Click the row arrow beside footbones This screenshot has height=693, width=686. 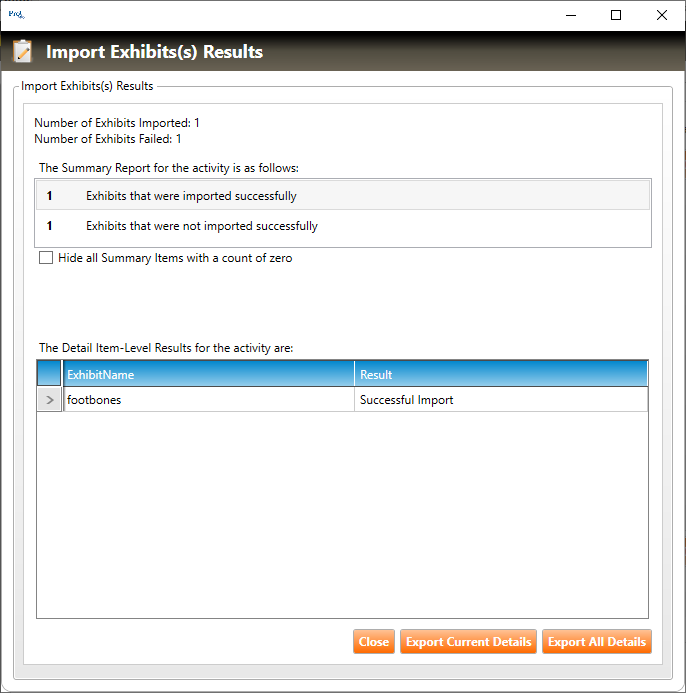[x=49, y=400]
